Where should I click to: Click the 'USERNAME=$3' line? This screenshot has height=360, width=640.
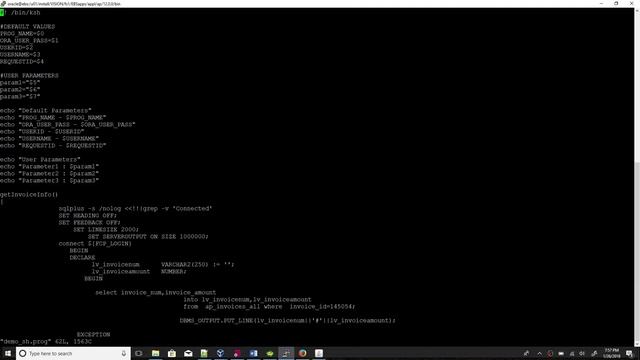click(20, 54)
